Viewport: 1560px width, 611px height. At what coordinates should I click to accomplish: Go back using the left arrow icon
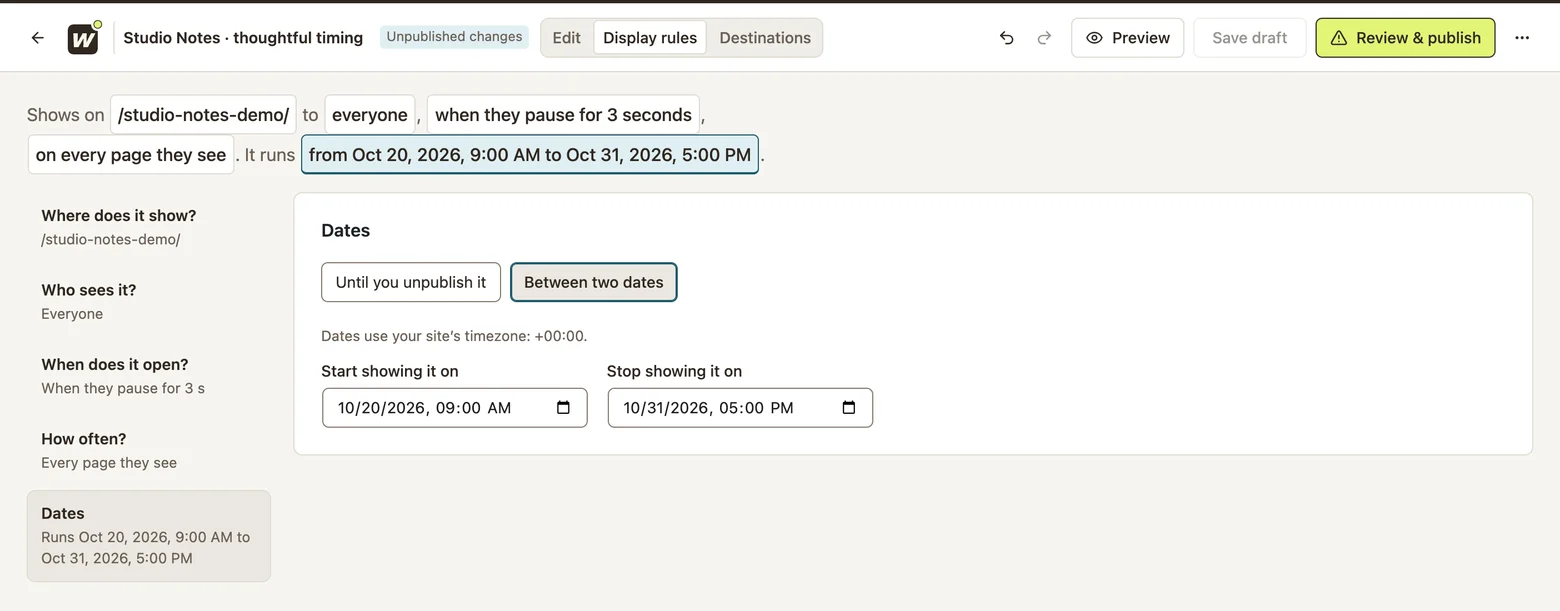pos(37,38)
